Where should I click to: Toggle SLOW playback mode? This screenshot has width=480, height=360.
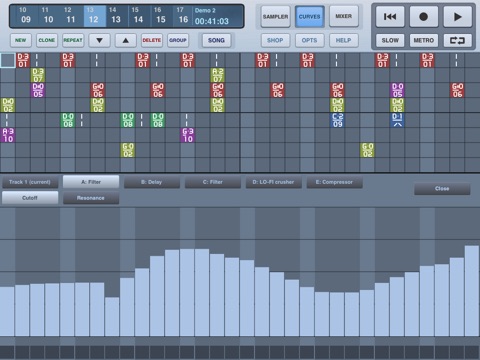click(390, 41)
